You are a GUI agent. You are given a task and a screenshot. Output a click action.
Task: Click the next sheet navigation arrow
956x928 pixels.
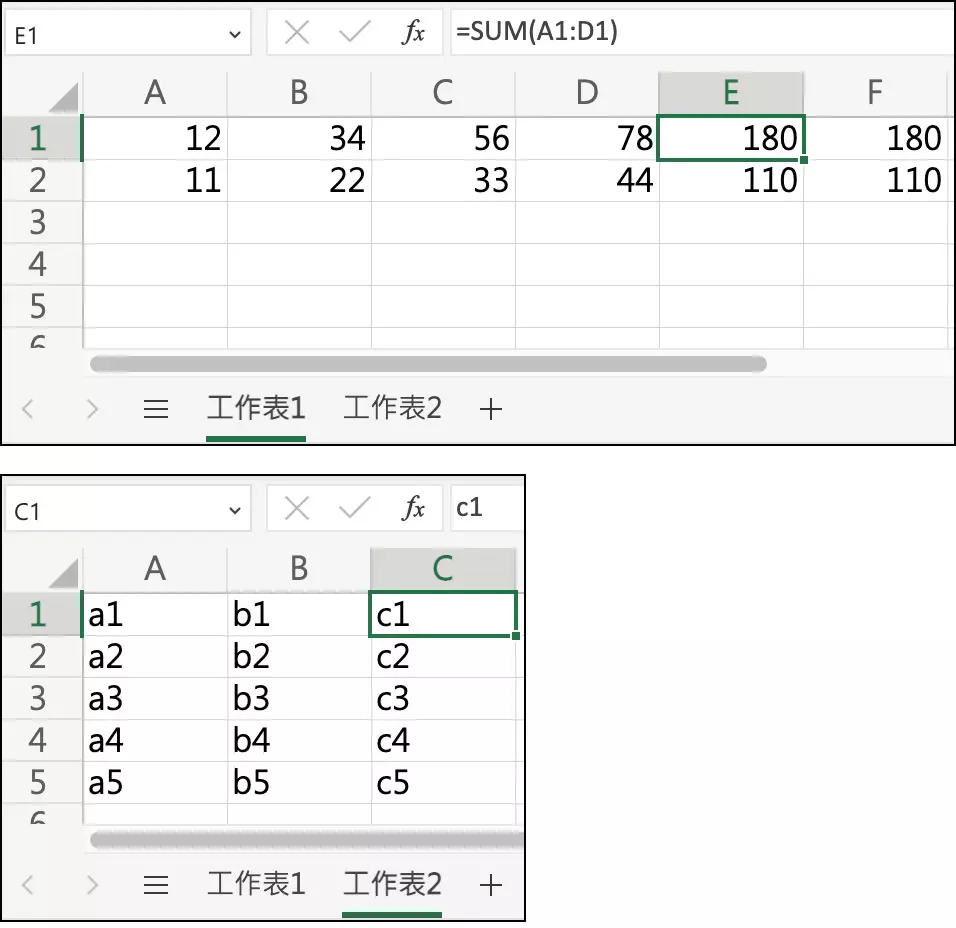click(92, 408)
